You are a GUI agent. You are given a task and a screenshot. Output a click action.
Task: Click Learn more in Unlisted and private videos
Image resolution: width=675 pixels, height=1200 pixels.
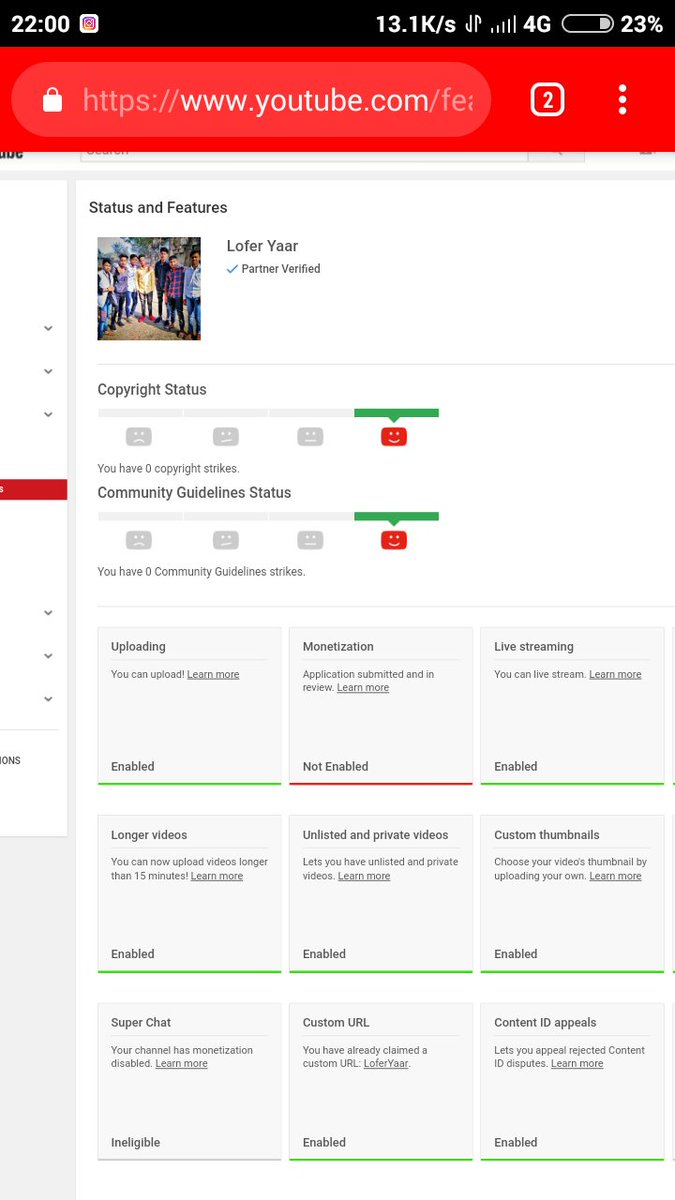click(364, 876)
